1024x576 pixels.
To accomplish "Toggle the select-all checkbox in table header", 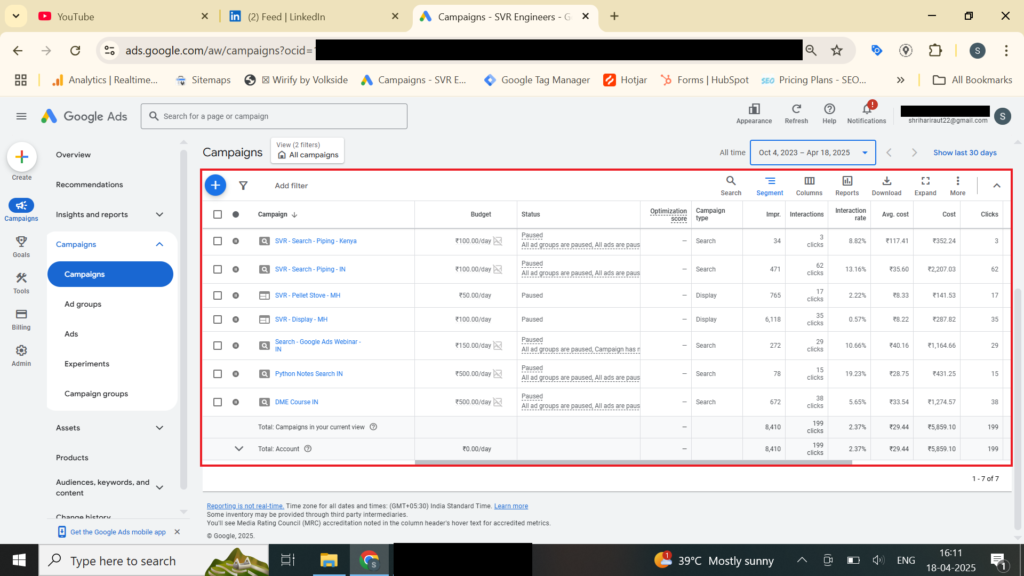I will pos(218,214).
